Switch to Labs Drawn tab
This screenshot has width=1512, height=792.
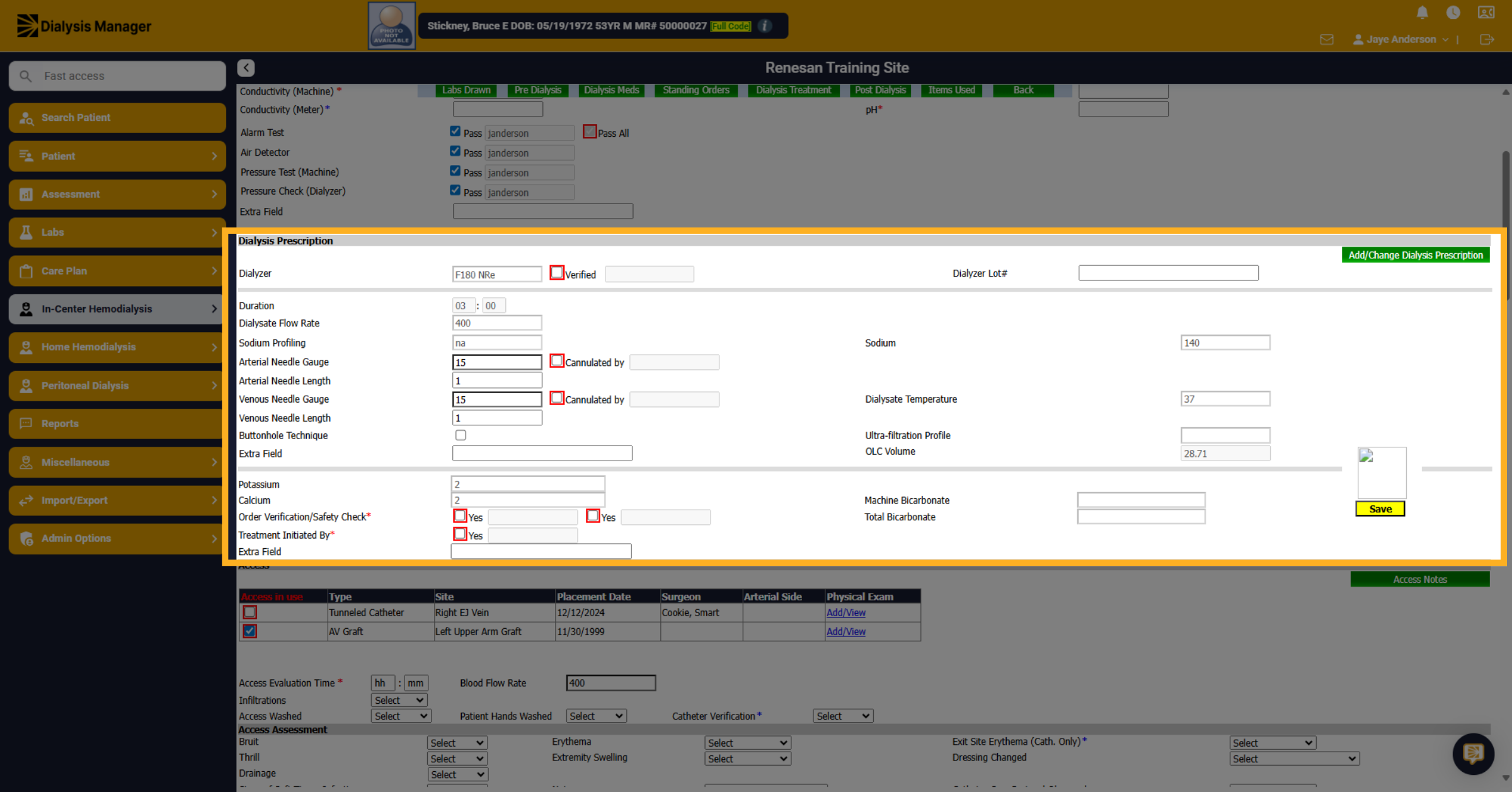click(466, 90)
